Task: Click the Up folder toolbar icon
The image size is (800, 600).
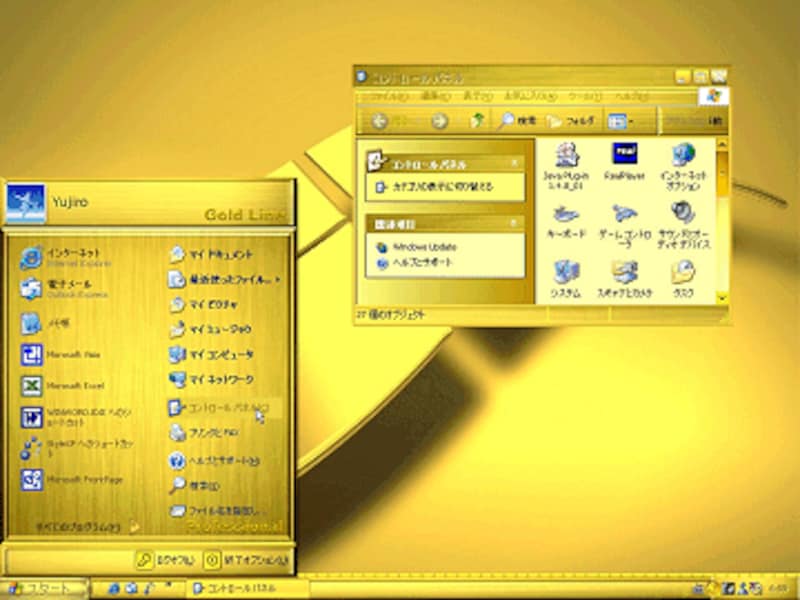Action: click(478, 121)
